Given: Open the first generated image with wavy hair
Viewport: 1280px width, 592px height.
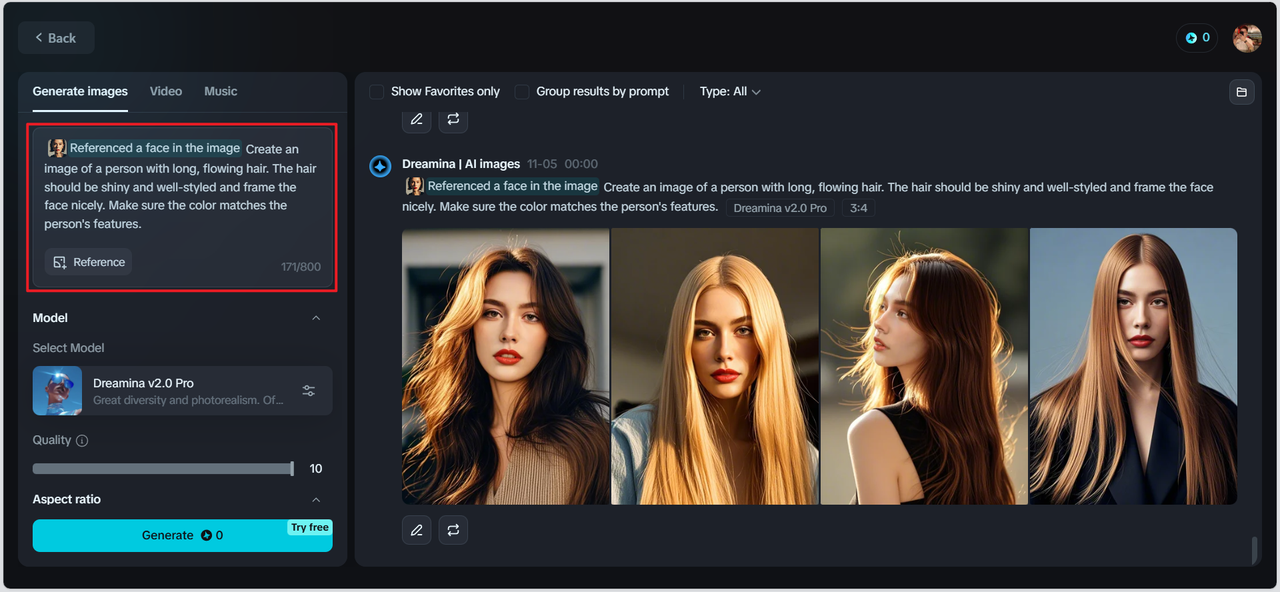Looking at the screenshot, I should 505,366.
